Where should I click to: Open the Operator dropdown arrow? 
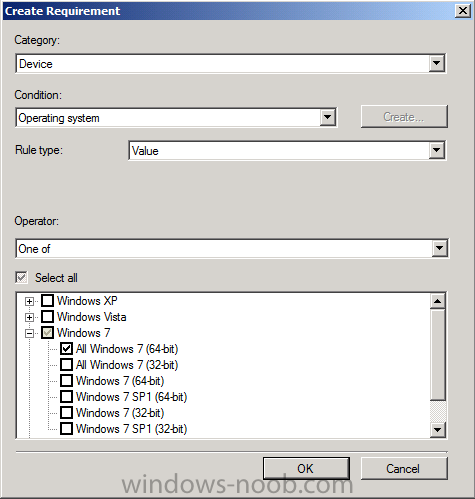(x=439, y=249)
